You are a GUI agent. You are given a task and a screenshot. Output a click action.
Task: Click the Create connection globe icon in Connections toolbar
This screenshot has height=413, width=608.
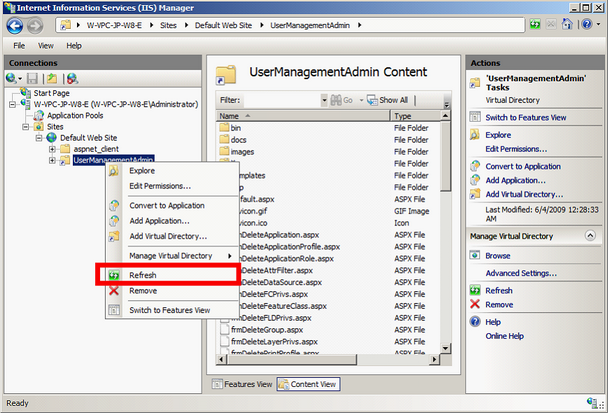click(x=11, y=78)
